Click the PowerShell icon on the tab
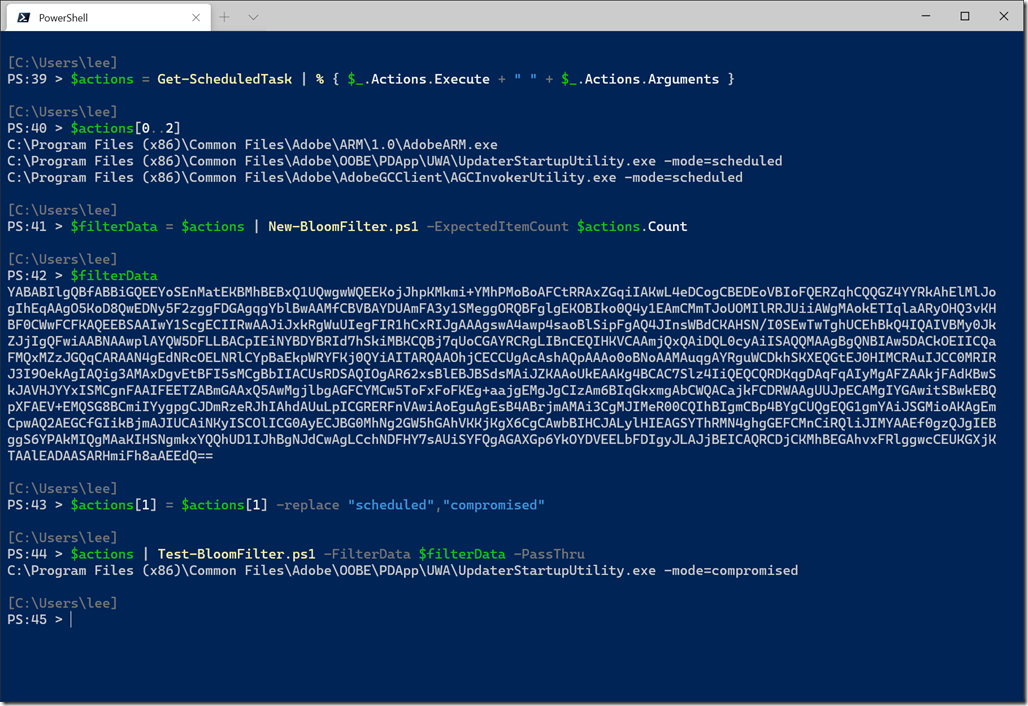This screenshot has height=706, width=1028. click(24, 18)
